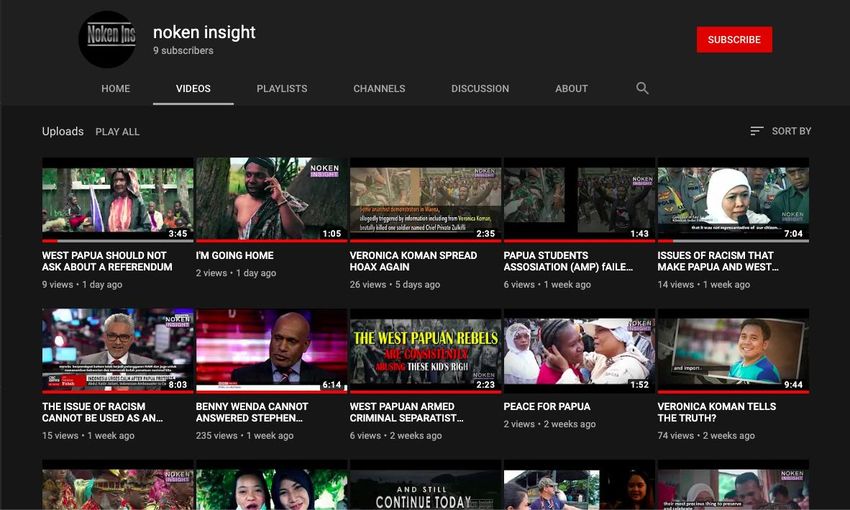Open title Veronica Koman Tells the Truth?
This screenshot has height=510, width=850.
(717, 412)
